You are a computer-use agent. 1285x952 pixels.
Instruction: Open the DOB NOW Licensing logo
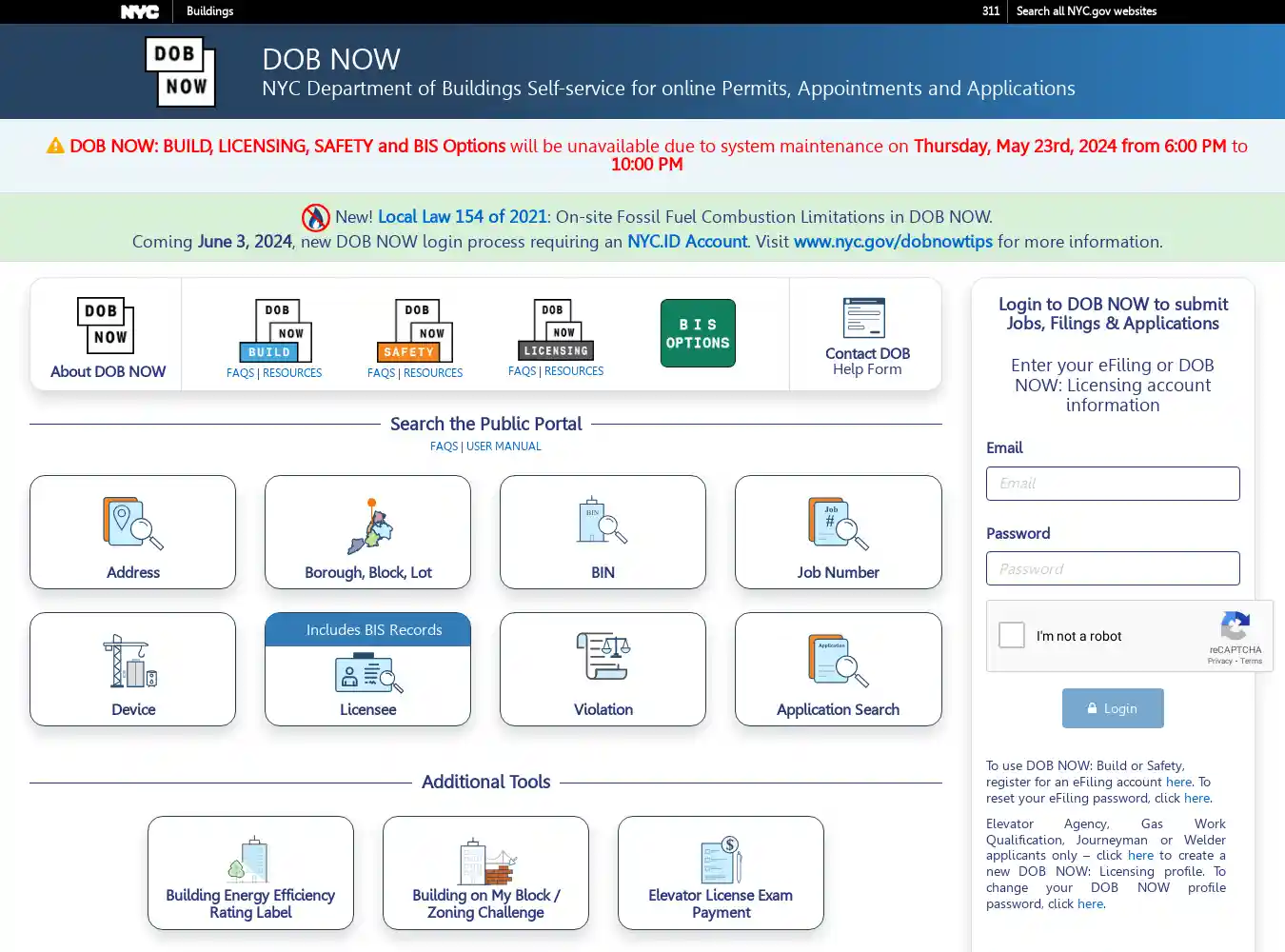tap(556, 330)
